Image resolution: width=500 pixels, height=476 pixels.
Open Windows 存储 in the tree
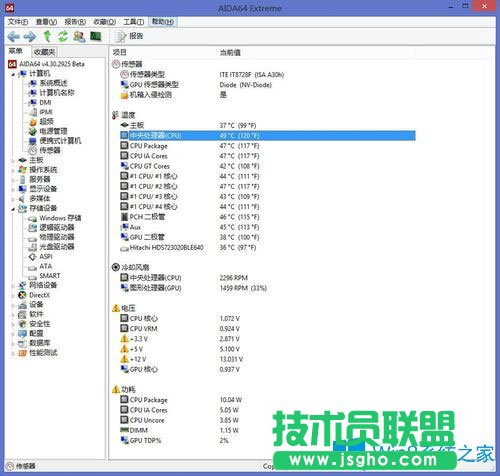[x=55, y=218]
